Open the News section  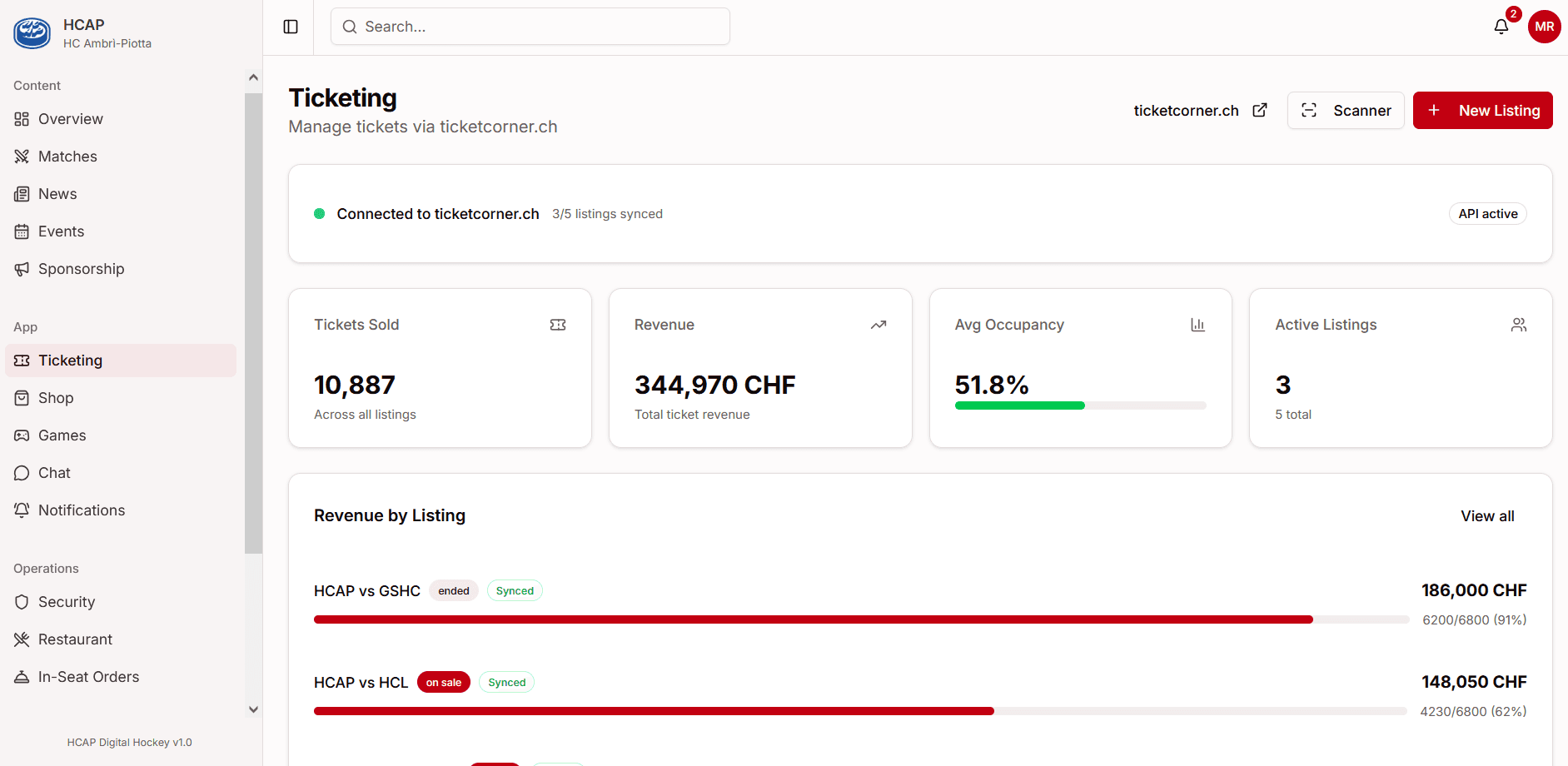click(121, 194)
